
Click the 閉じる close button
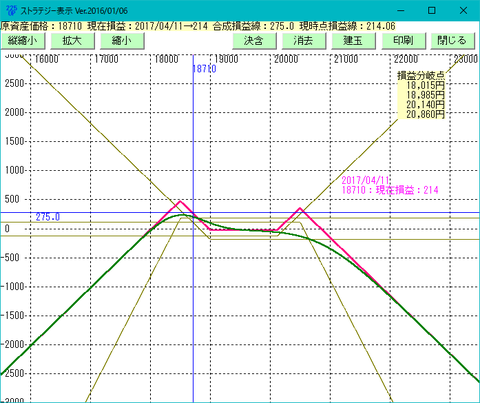[453, 41]
